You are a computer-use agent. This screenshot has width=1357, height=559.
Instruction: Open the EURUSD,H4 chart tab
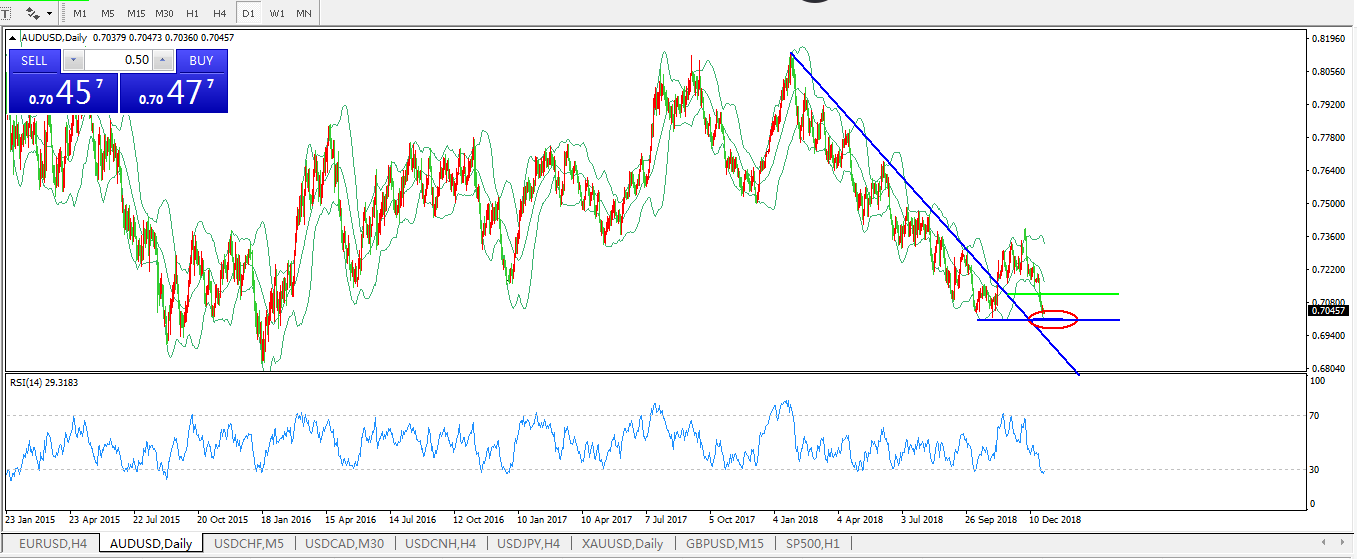coord(53,544)
